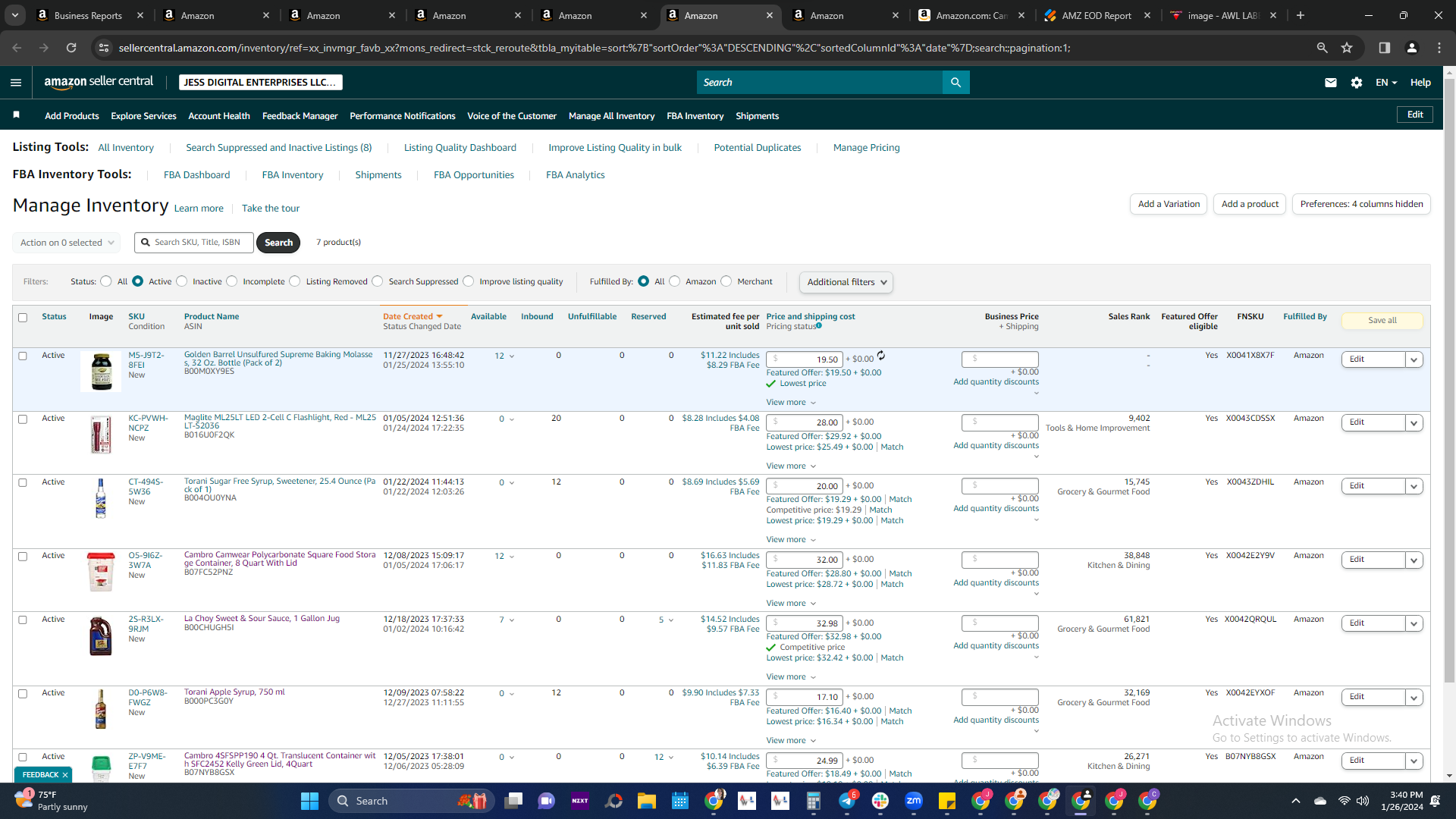Open the browser profile icon
The height and width of the screenshot is (819, 1456).
coord(1412,48)
